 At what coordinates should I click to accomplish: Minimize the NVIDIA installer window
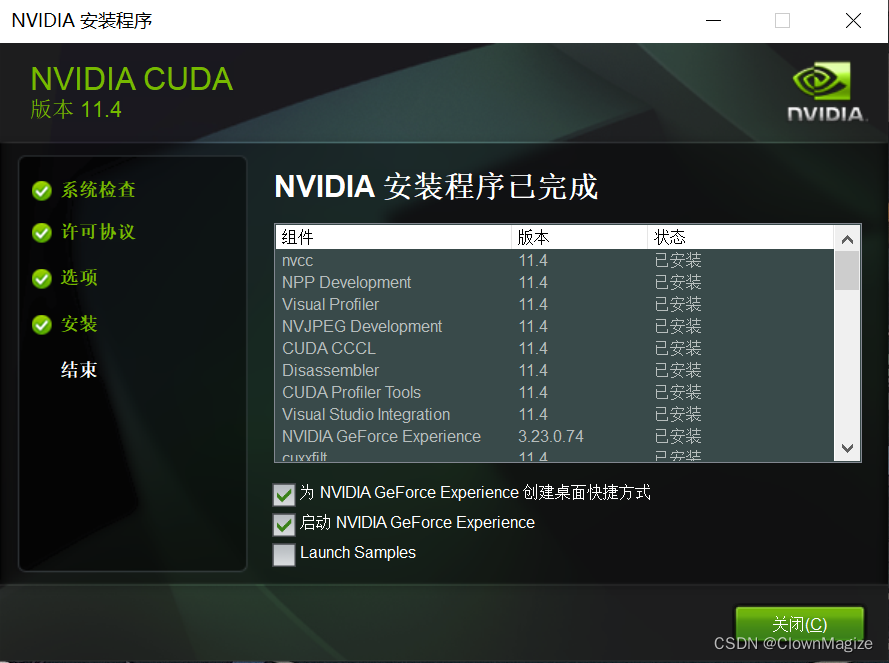click(x=713, y=21)
